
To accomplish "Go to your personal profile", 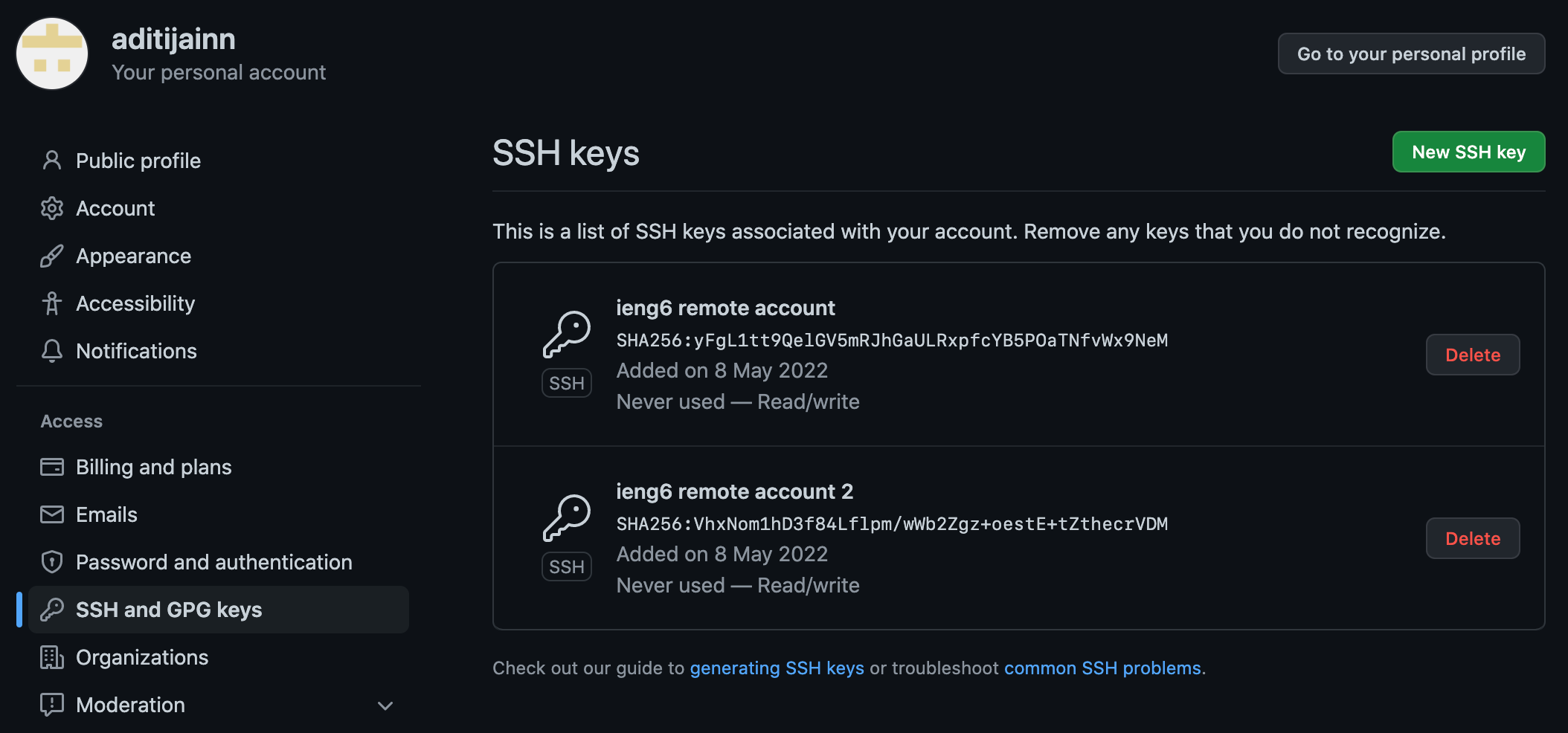I will coord(1411,54).
